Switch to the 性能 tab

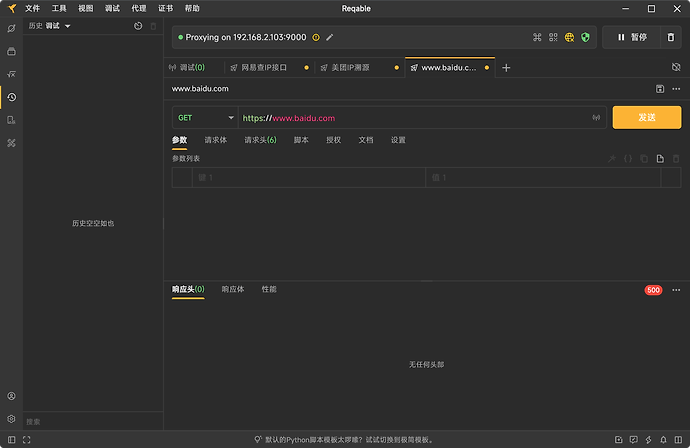pos(269,289)
